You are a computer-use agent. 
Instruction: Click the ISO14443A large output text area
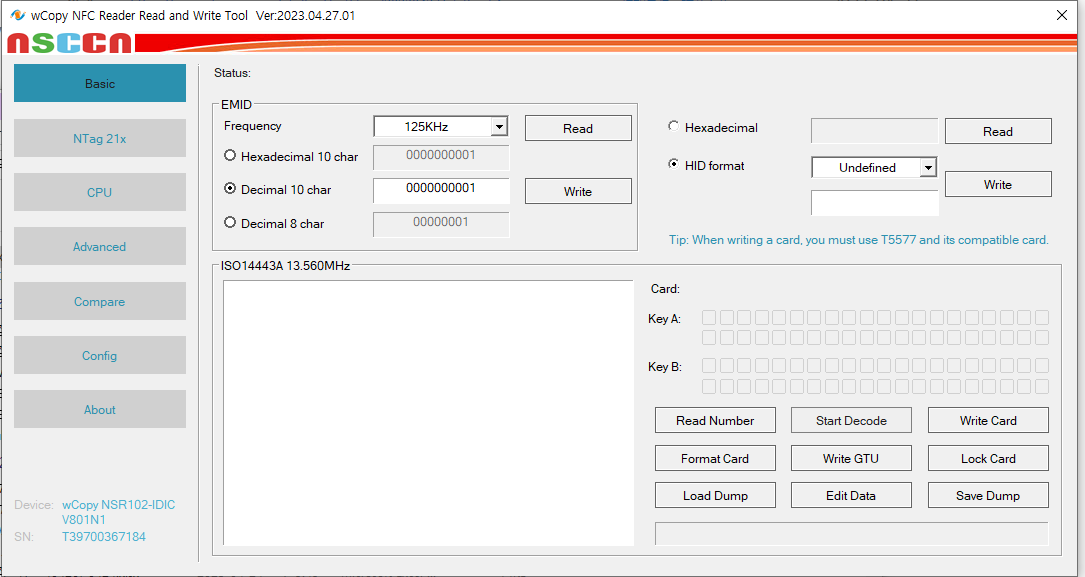pyautogui.click(x=428, y=413)
